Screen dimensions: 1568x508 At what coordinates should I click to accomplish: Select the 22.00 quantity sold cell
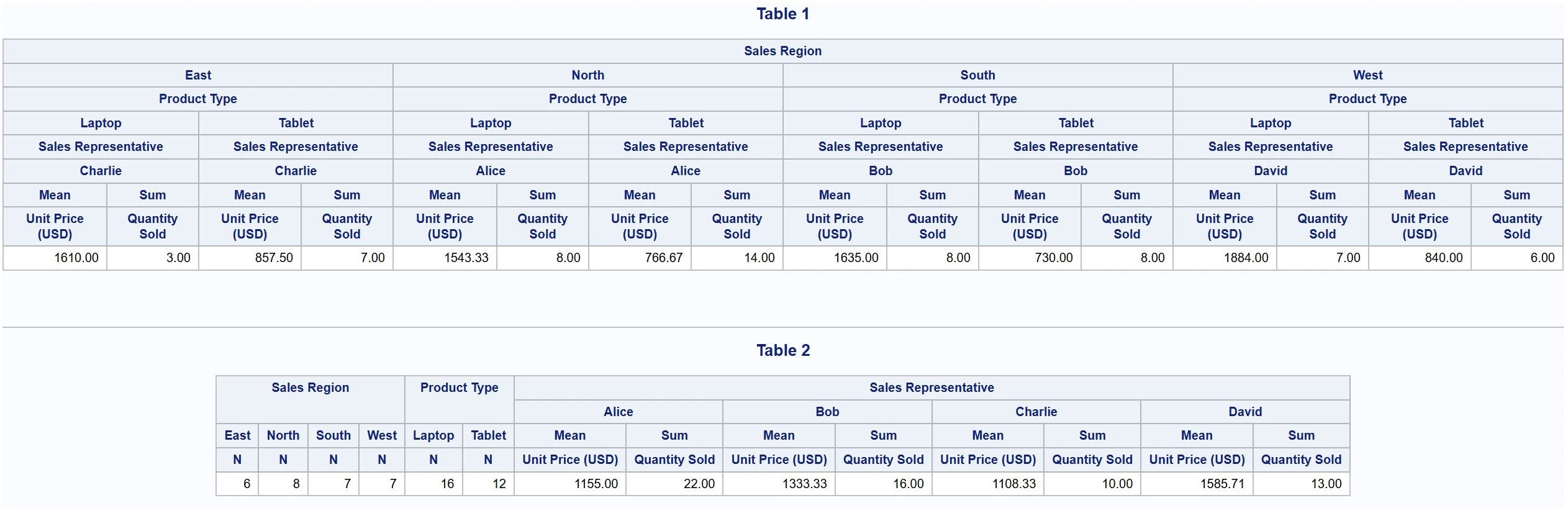674,484
